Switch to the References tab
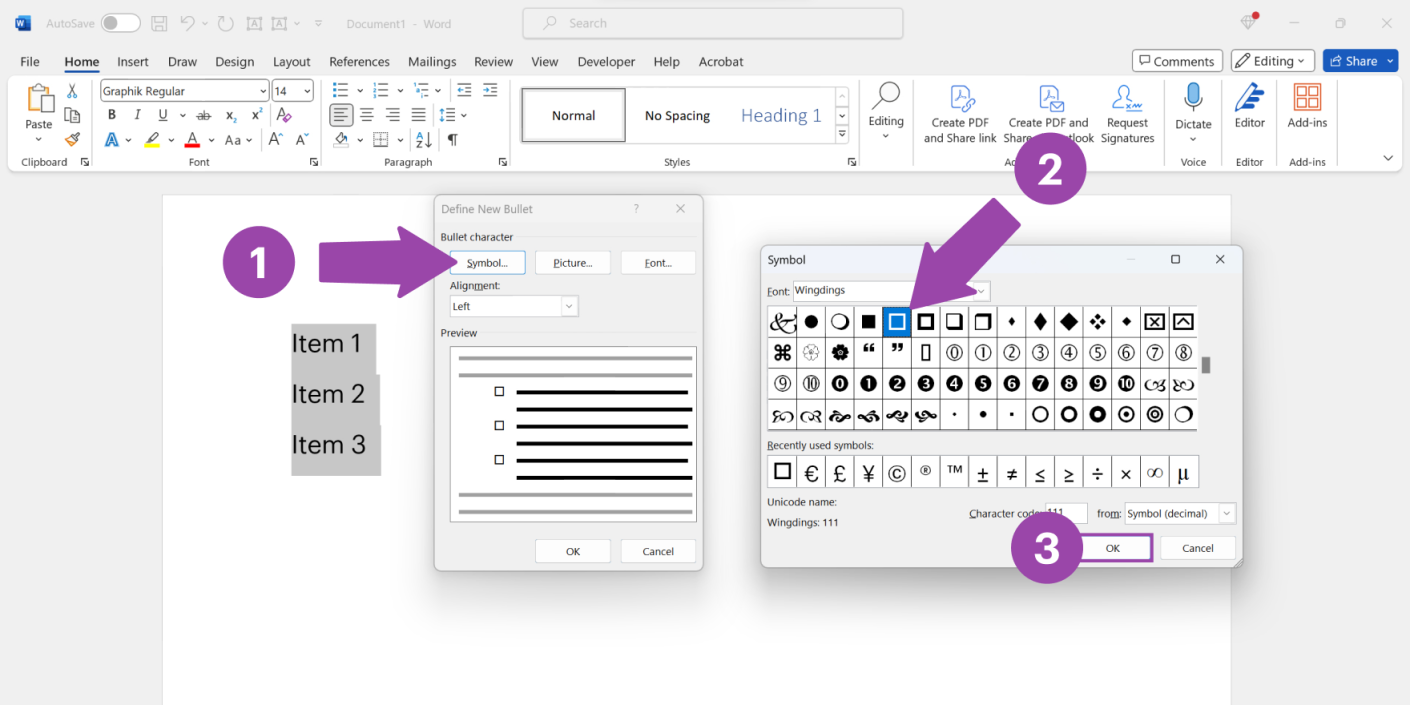The height and width of the screenshot is (705, 1410). coord(359,61)
